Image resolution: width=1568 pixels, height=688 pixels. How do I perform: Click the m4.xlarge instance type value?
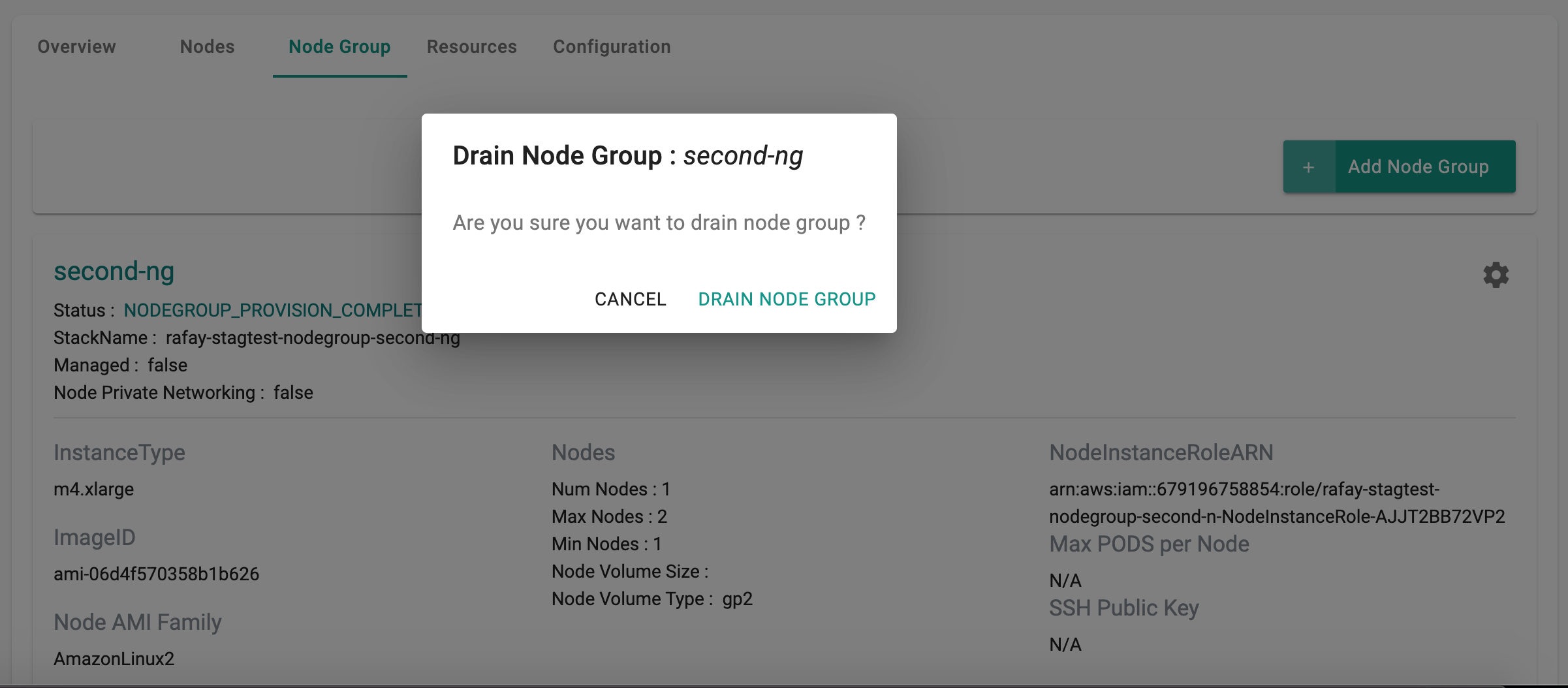coord(93,489)
